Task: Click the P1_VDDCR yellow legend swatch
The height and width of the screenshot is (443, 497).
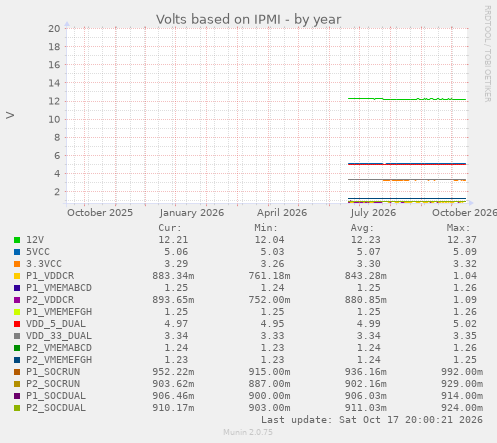Action: tap(17, 276)
